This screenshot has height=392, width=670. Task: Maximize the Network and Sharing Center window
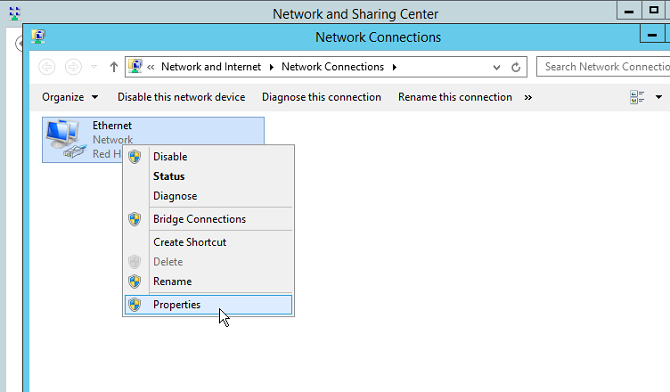click(654, 11)
